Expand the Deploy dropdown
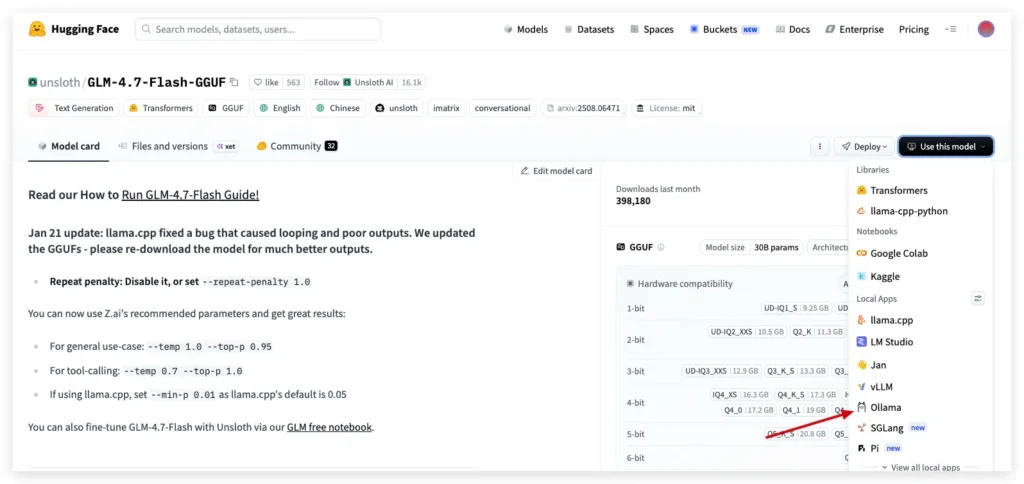The height and width of the screenshot is (484, 1024). point(864,146)
